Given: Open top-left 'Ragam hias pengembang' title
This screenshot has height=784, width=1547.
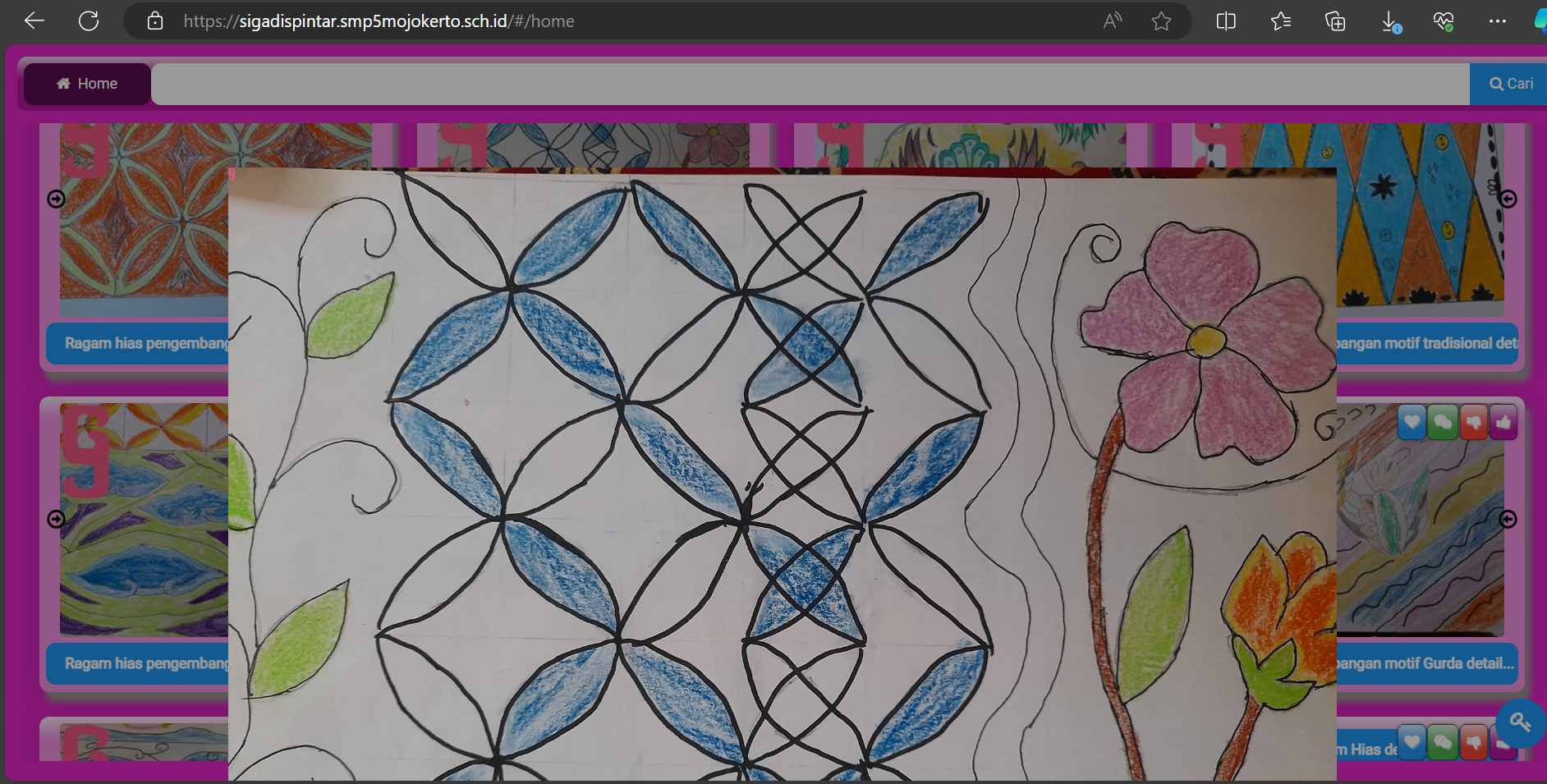Looking at the screenshot, I should 137,343.
